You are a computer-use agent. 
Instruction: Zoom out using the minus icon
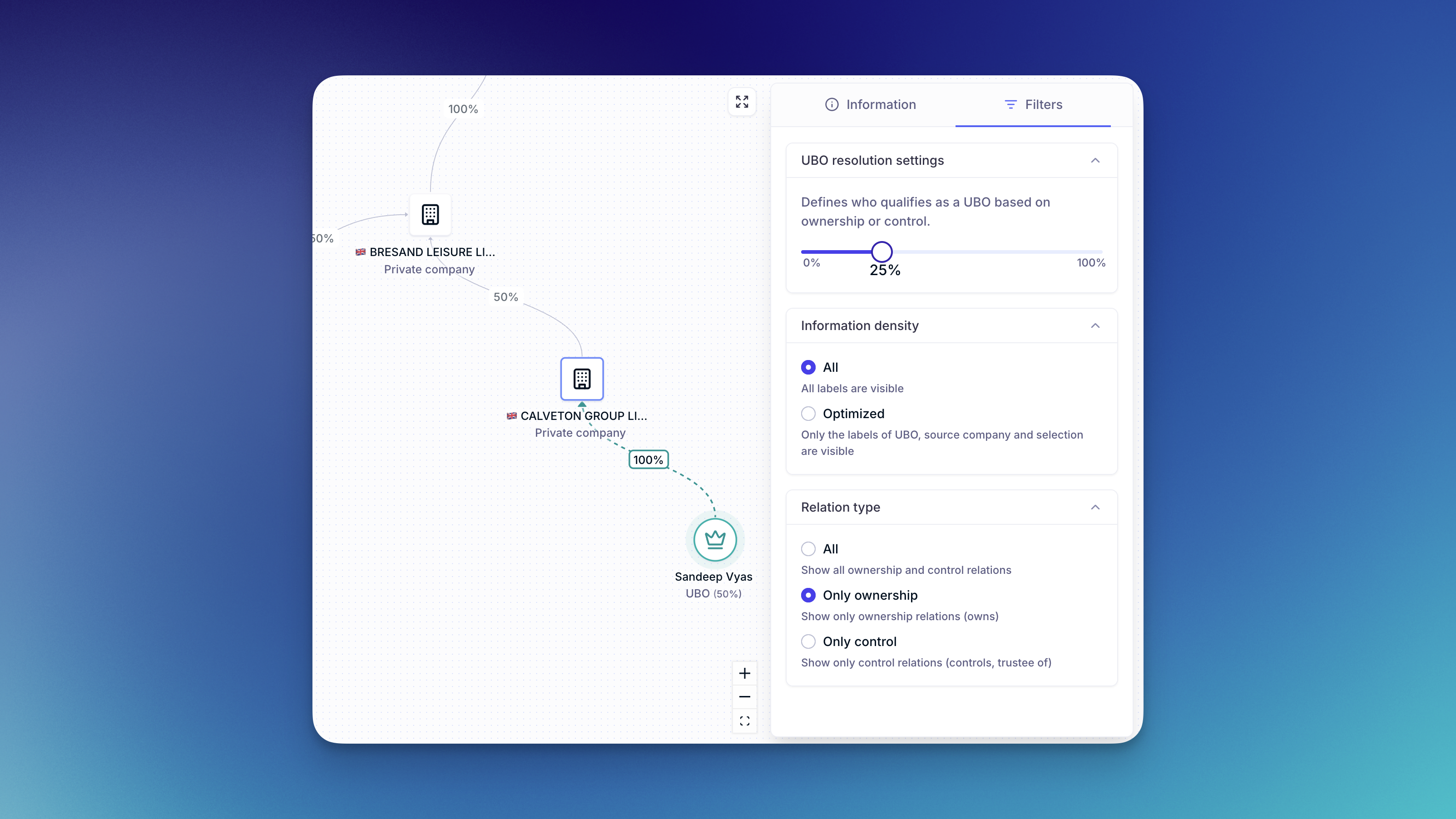click(x=744, y=697)
